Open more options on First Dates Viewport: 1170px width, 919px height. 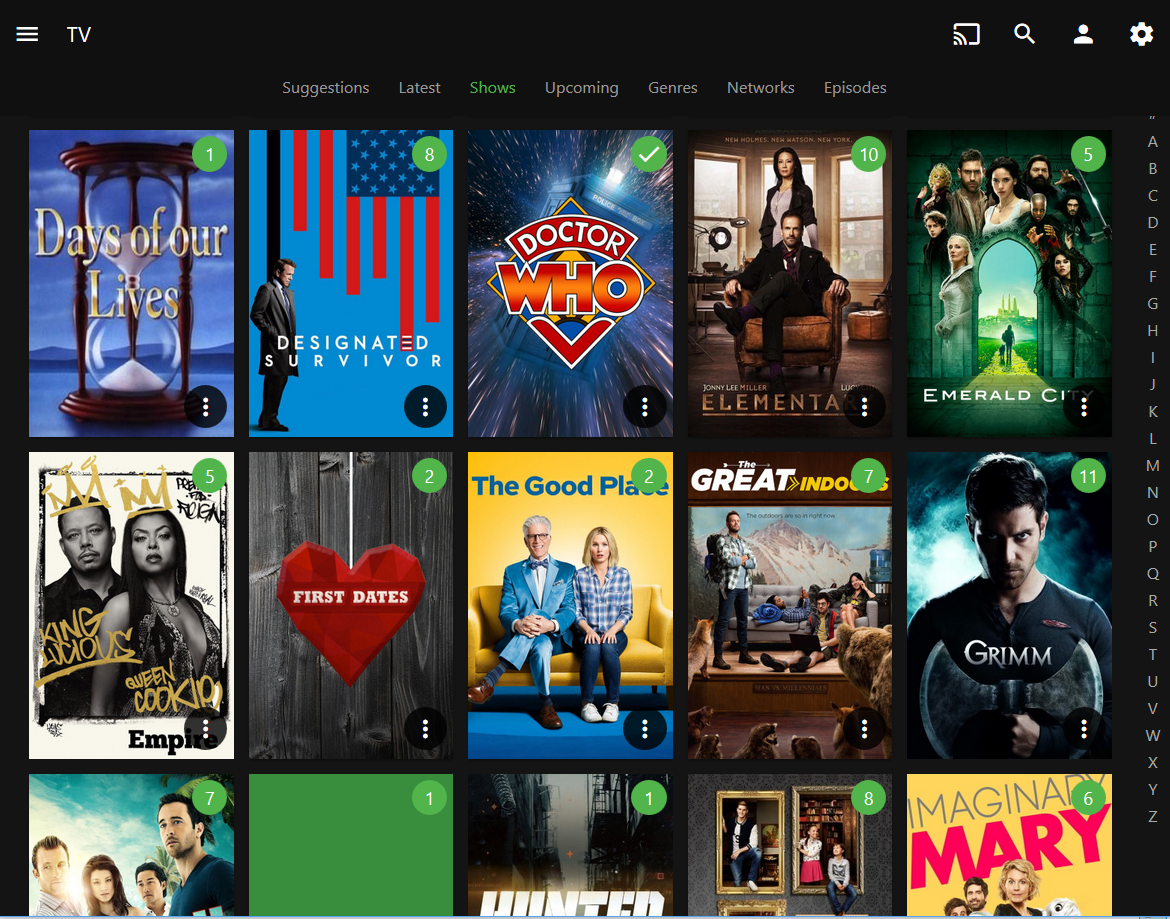click(x=425, y=729)
